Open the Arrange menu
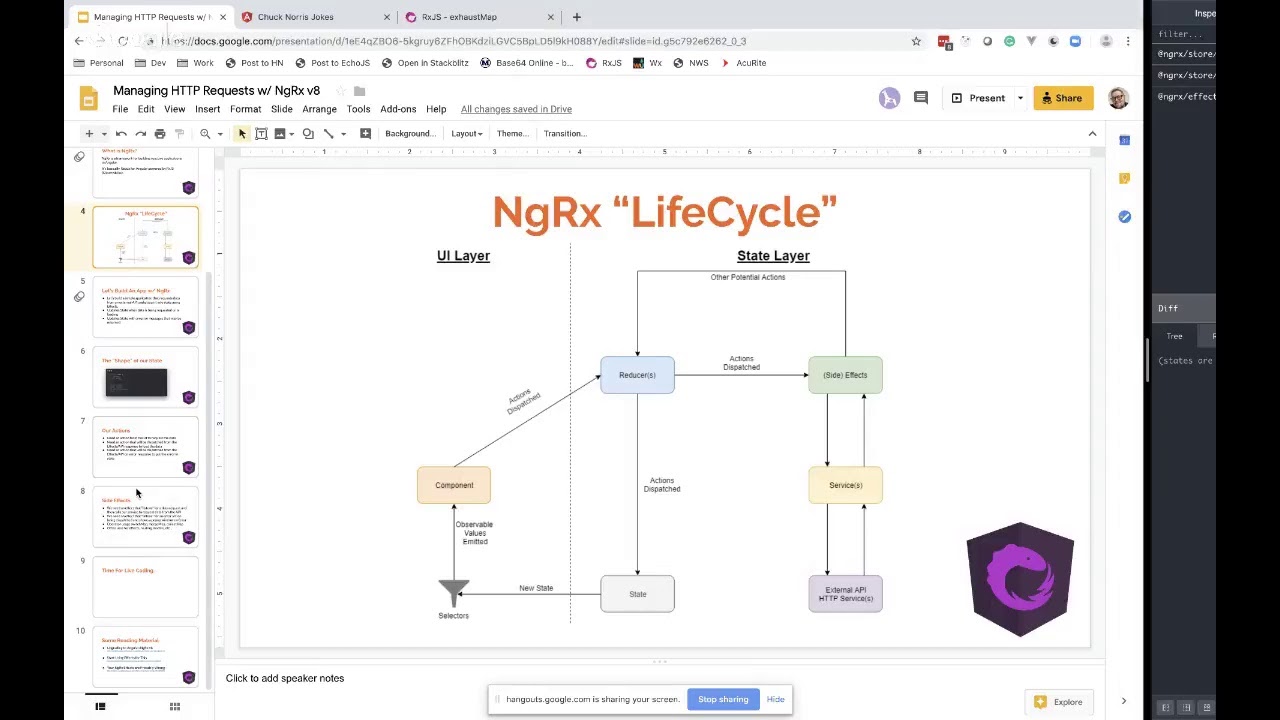The height and width of the screenshot is (720, 1280). tap(319, 109)
